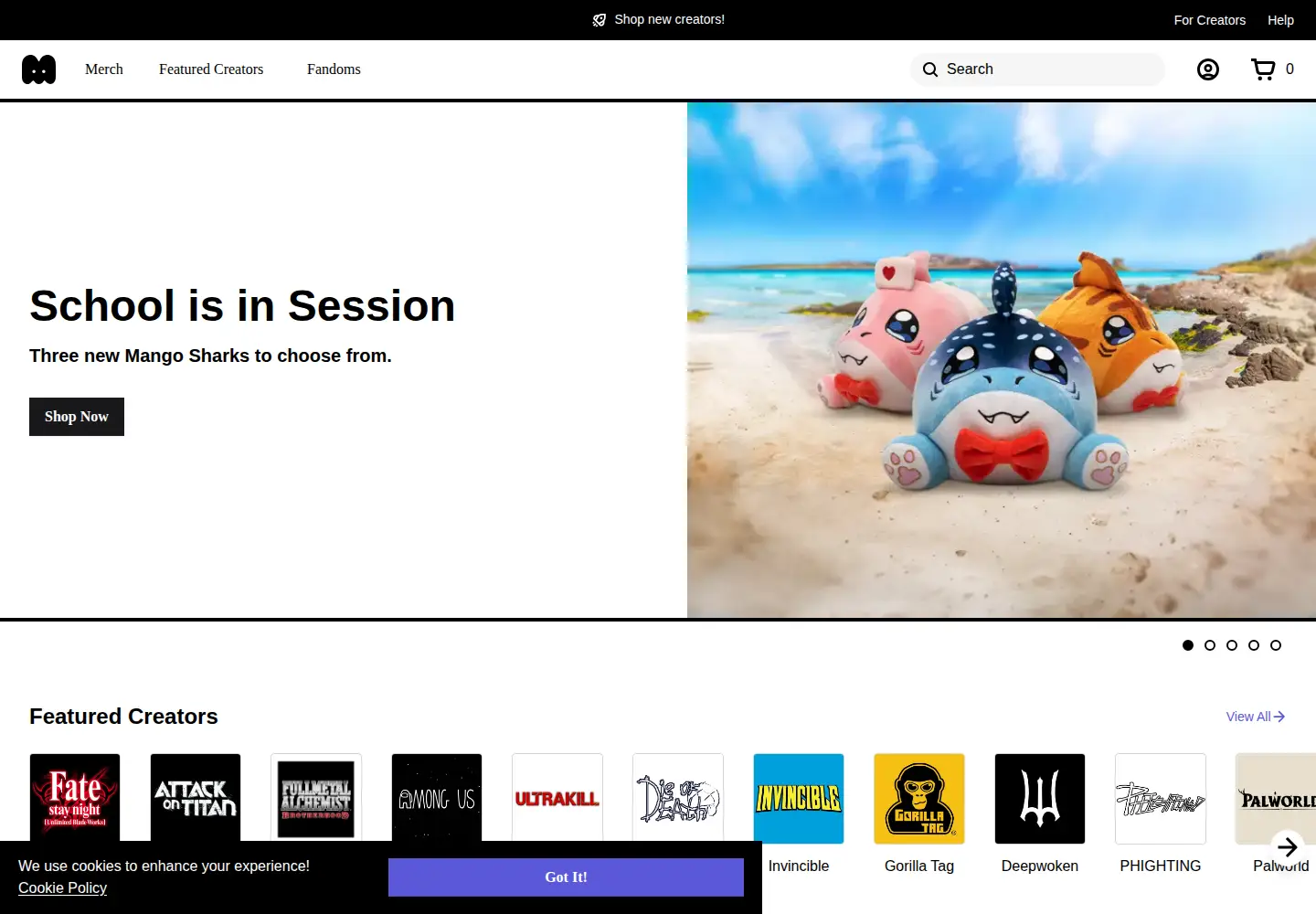The image size is (1316, 914).
Task: Select the first hero slide dot
Action: click(x=1188, y=645)
